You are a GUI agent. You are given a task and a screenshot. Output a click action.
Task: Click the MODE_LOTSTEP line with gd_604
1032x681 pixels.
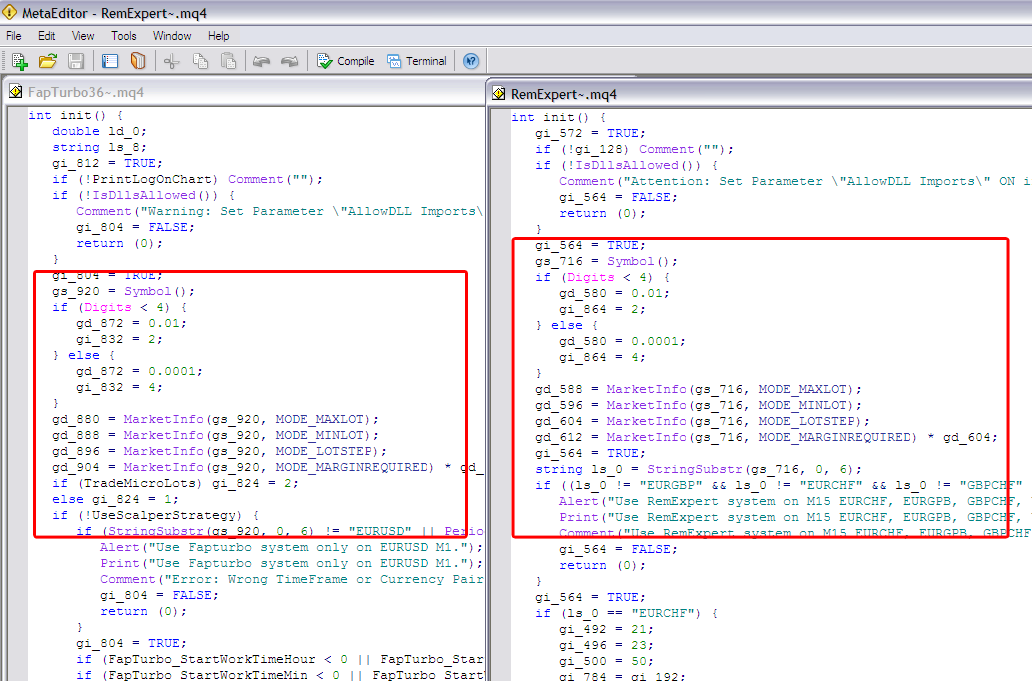pyautogui.click(x=702, y=421)
